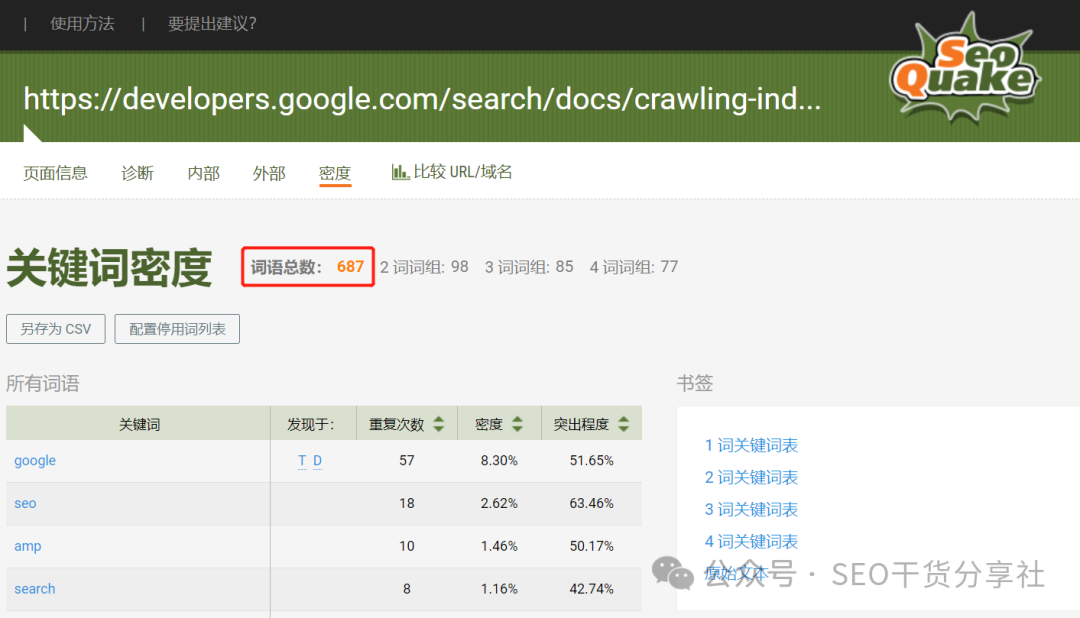Switch to the 内部 tab
The width and height of the screenshot is (1080, 618).
pos(203,173)
